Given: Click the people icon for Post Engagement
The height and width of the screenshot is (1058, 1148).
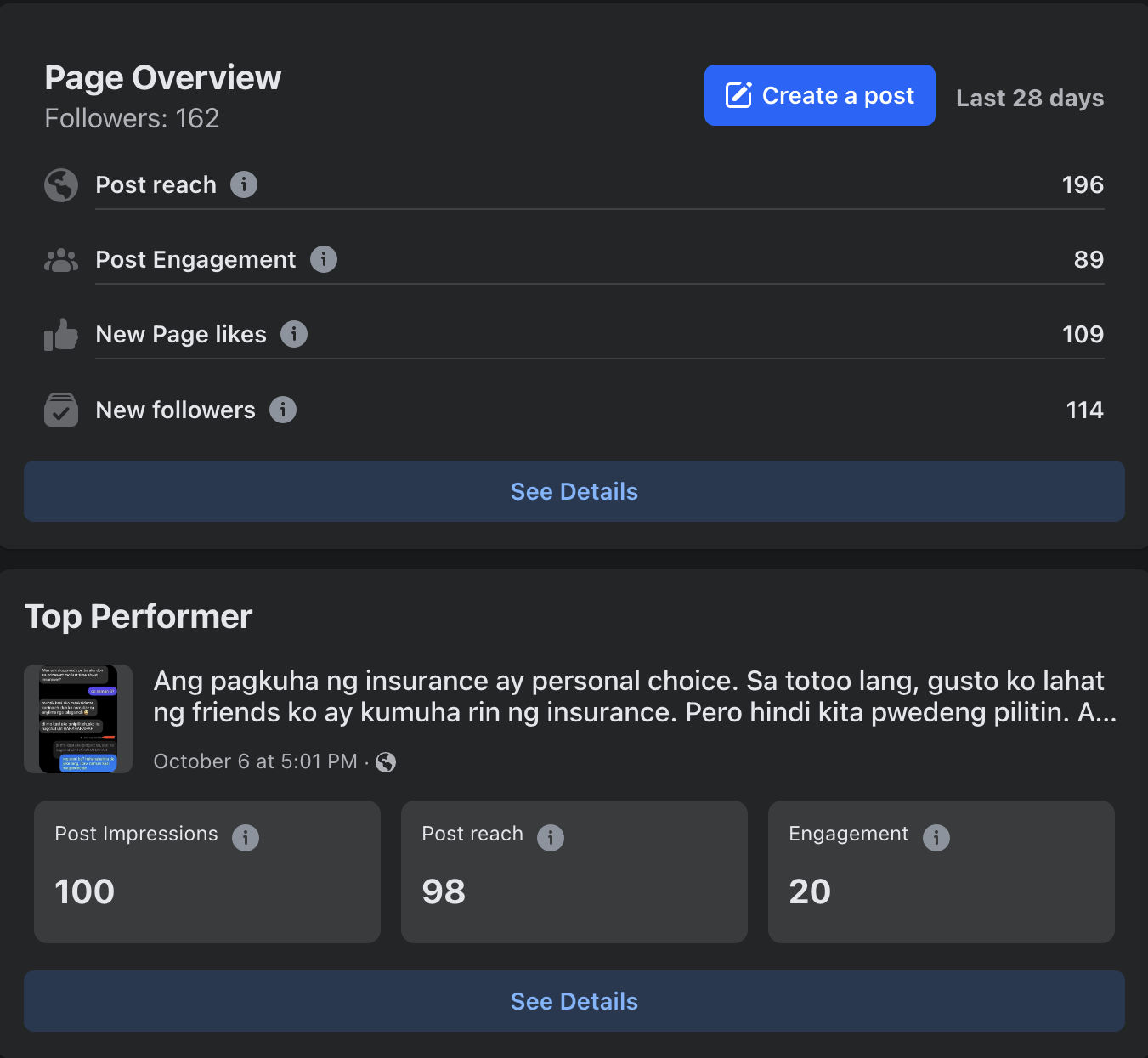Looking at the screenshot, I should pyautogui.click(x=61, y=260).
